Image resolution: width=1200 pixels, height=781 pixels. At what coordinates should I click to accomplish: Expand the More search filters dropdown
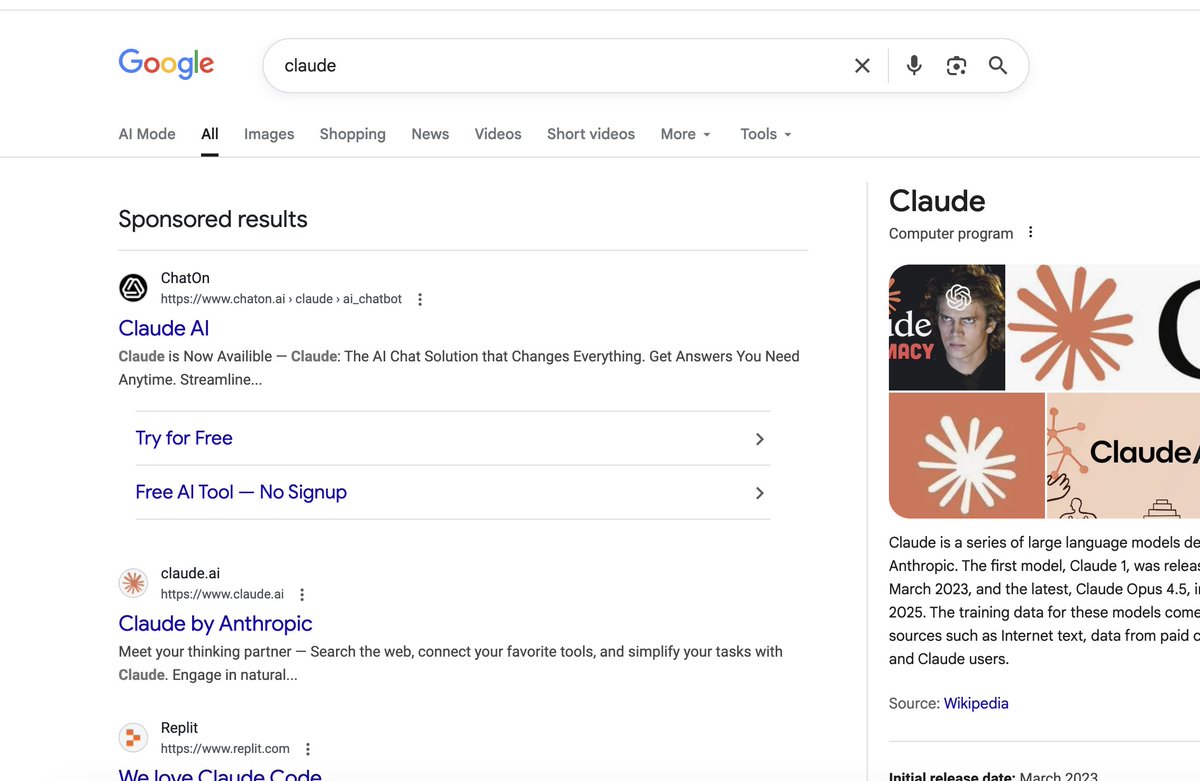point(686,134)
